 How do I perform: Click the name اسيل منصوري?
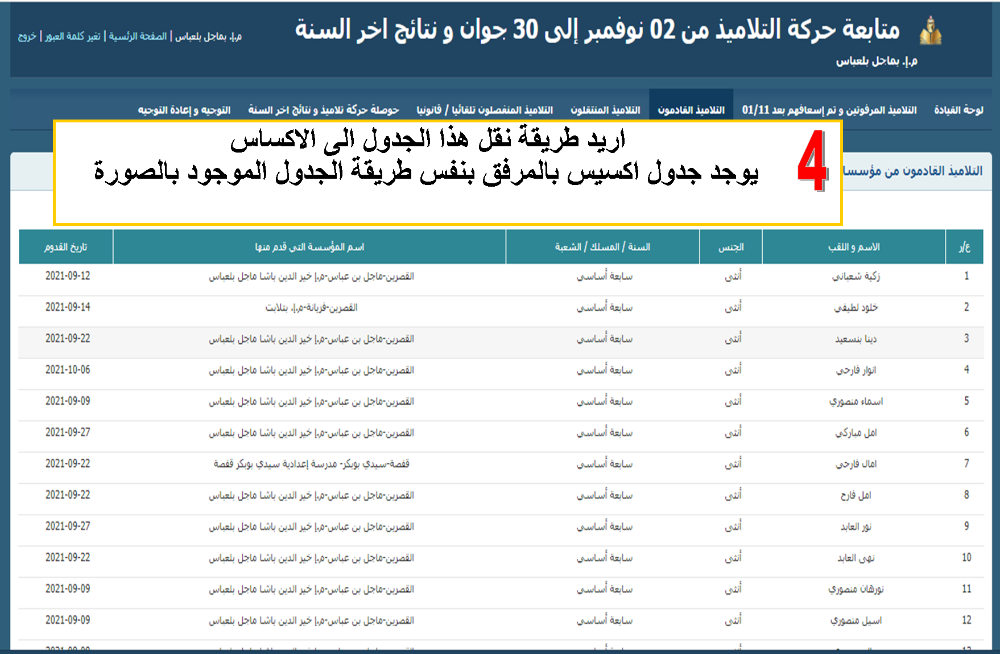[856, 620]
